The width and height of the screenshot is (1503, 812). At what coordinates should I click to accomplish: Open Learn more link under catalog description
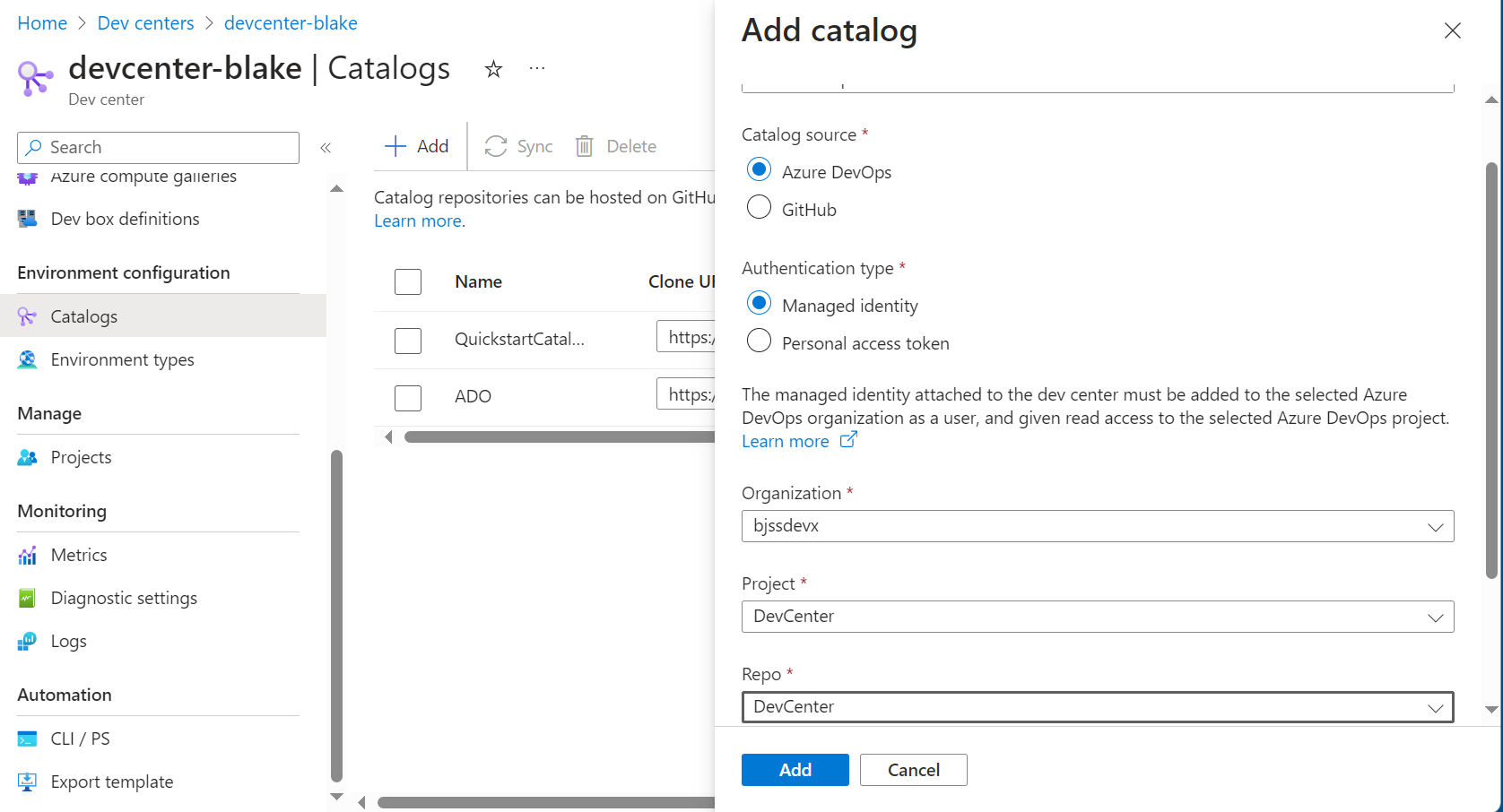(x=418, y=220)
